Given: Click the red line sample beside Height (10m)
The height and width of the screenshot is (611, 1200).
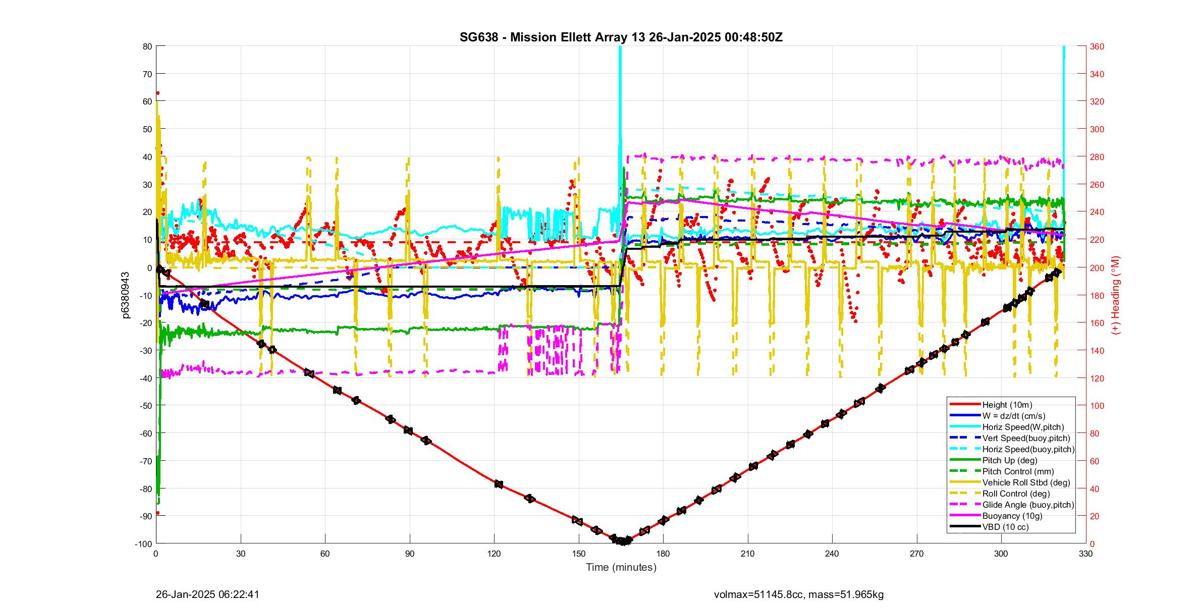Looking at the screenshot, I should click(x=965, y=404).
